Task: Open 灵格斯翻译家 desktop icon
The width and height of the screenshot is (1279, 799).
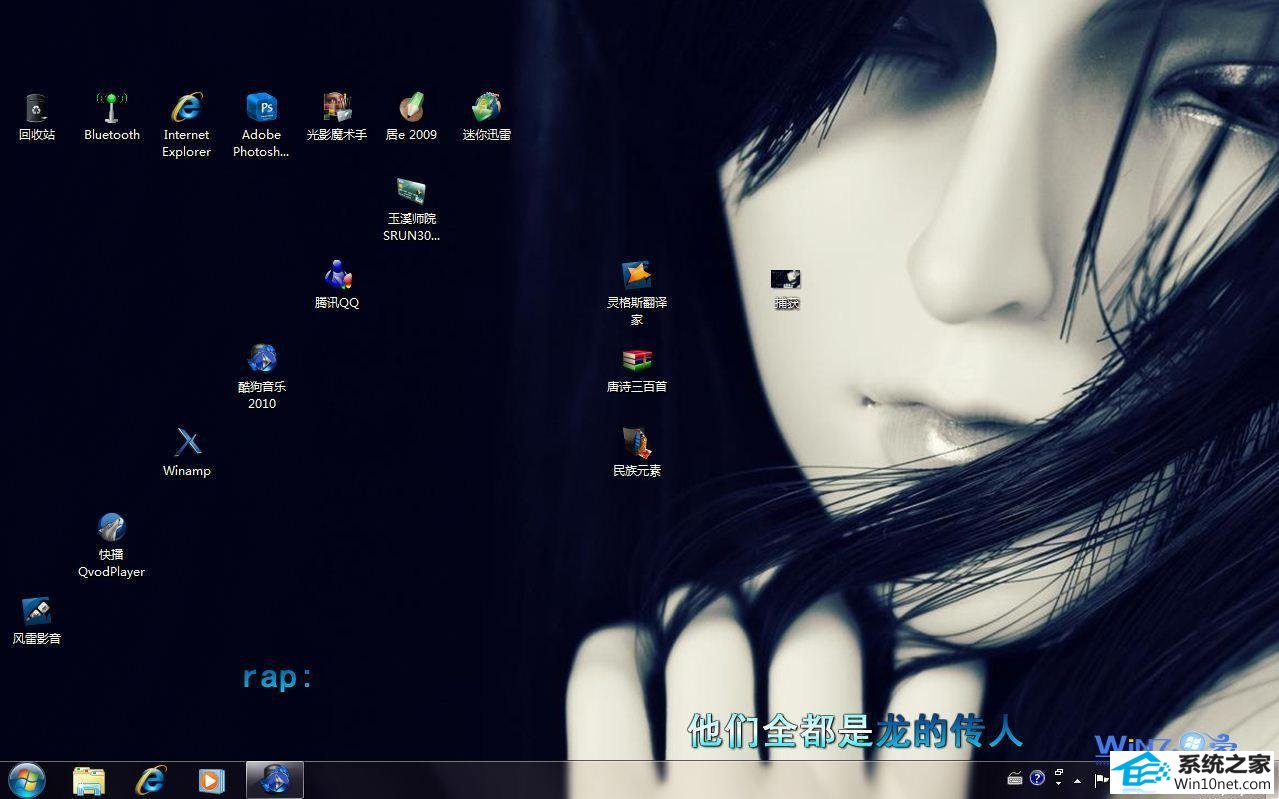Action: click(x=637, y=293)
